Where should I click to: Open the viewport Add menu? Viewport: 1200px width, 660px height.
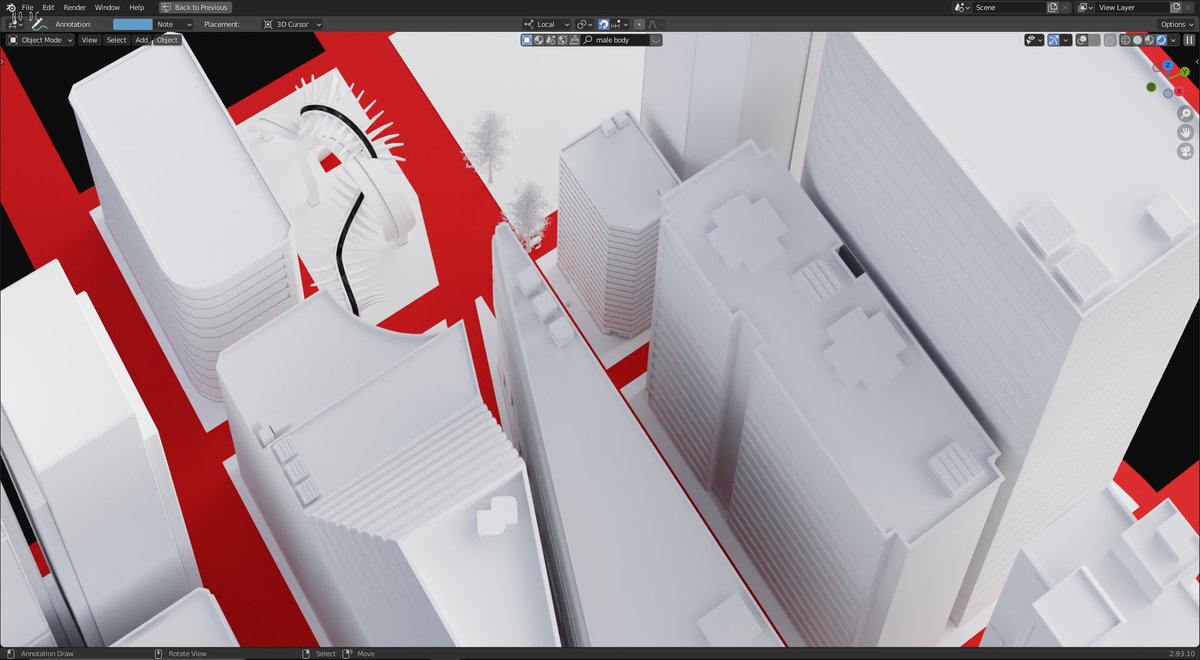pyautogui.click(x=142, y=40)
